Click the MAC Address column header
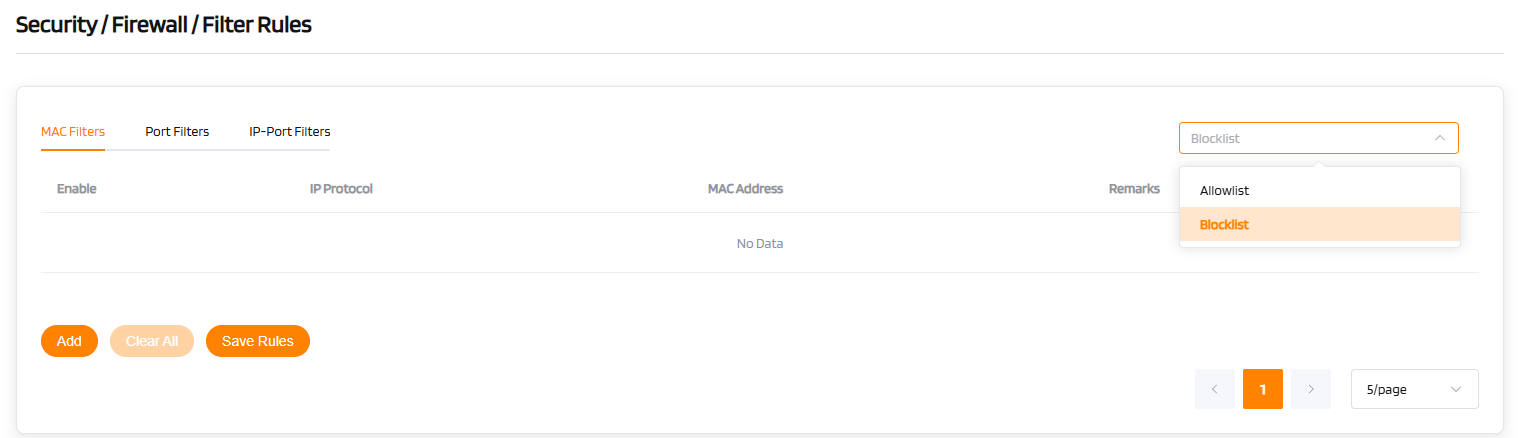 click(745, 189)
